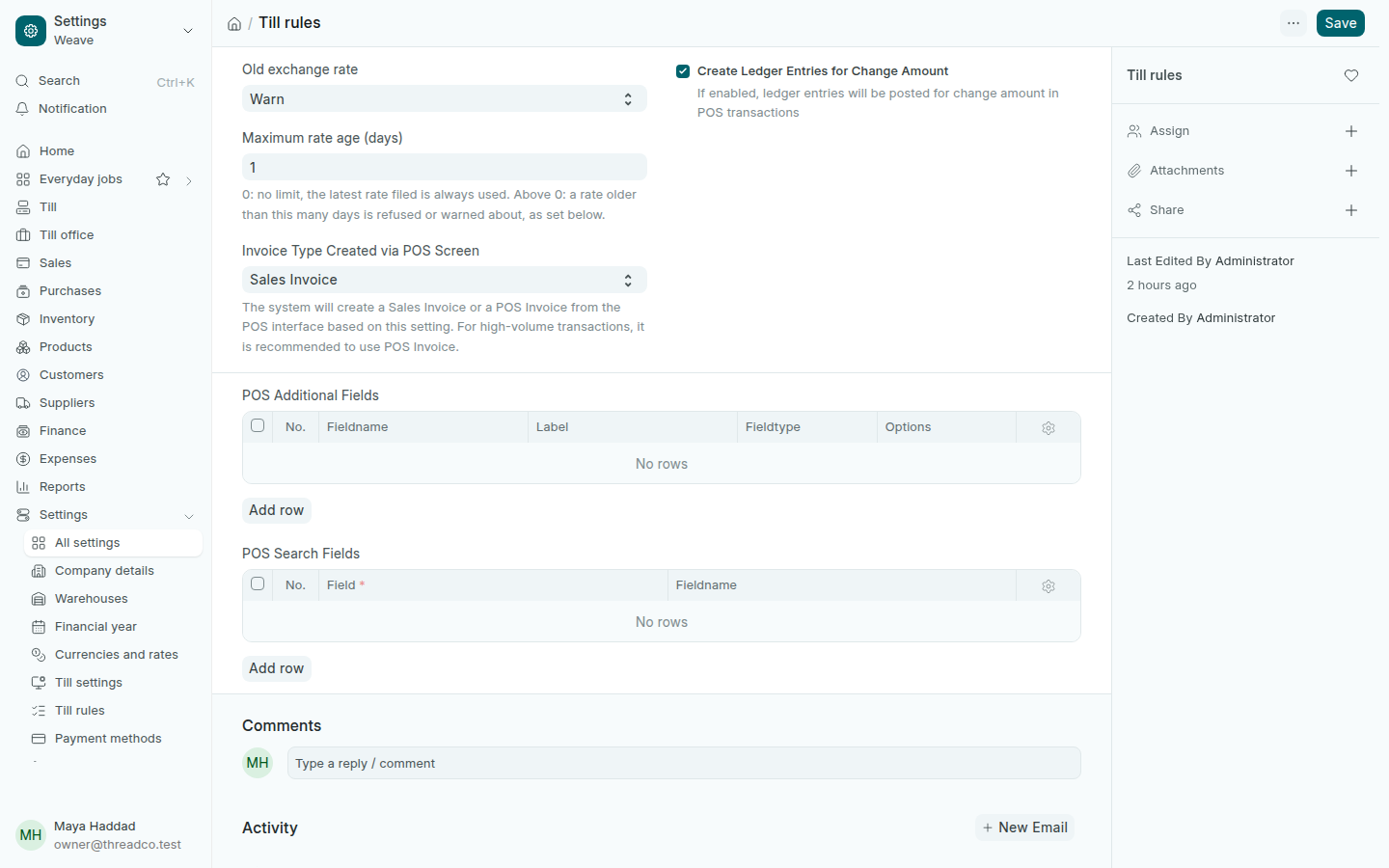This screenshot has width=1389, height=868.
Task: Click the Products icon in sidebar
Action: (23, 347)
